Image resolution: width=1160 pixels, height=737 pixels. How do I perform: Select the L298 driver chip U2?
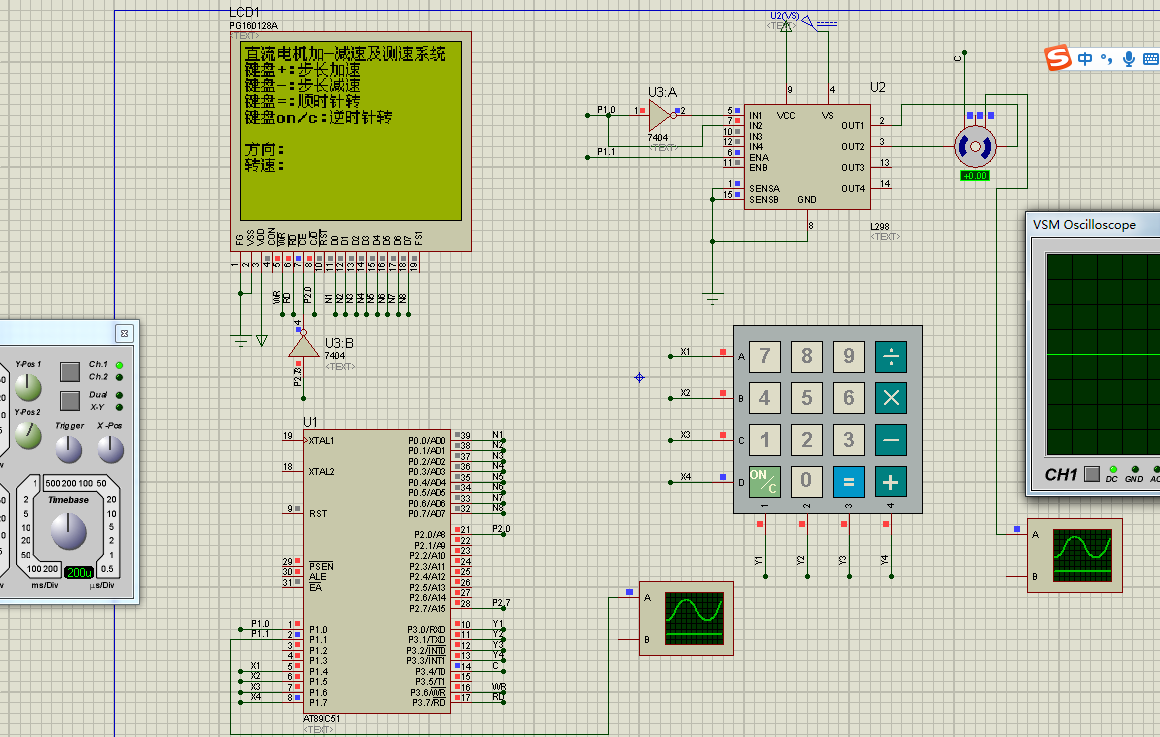point(806,157)
